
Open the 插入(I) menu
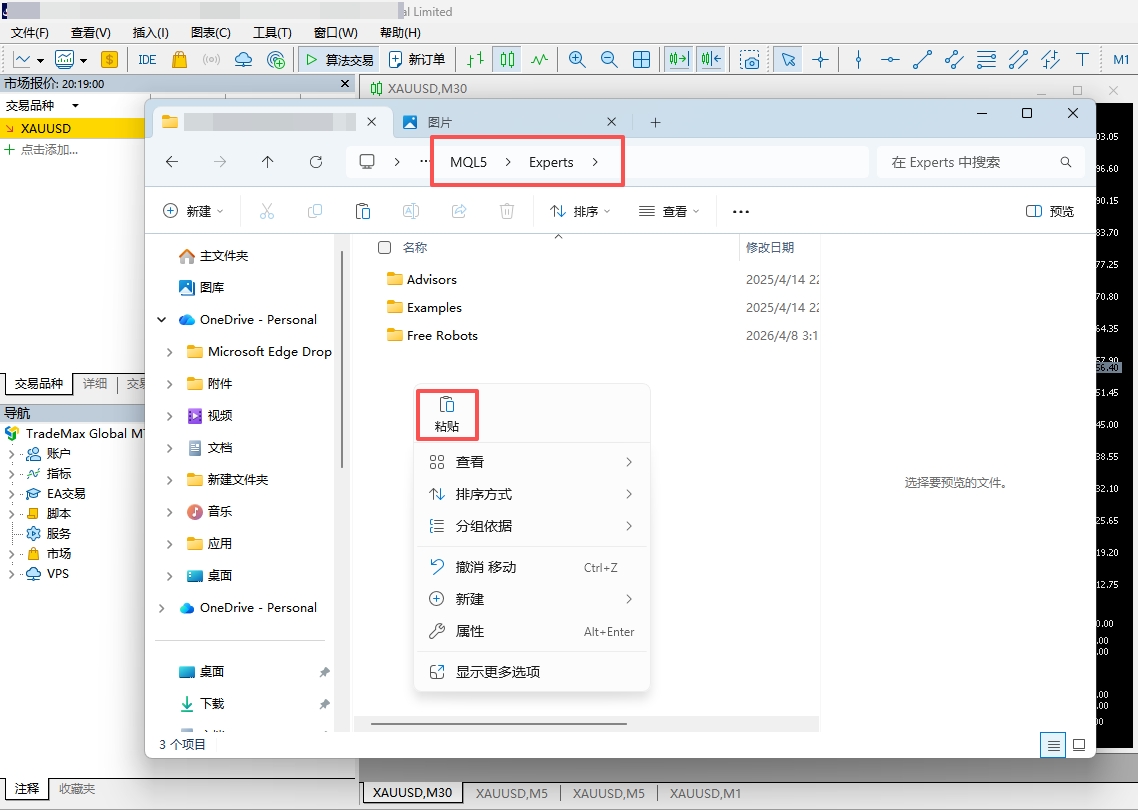point(151,33)
